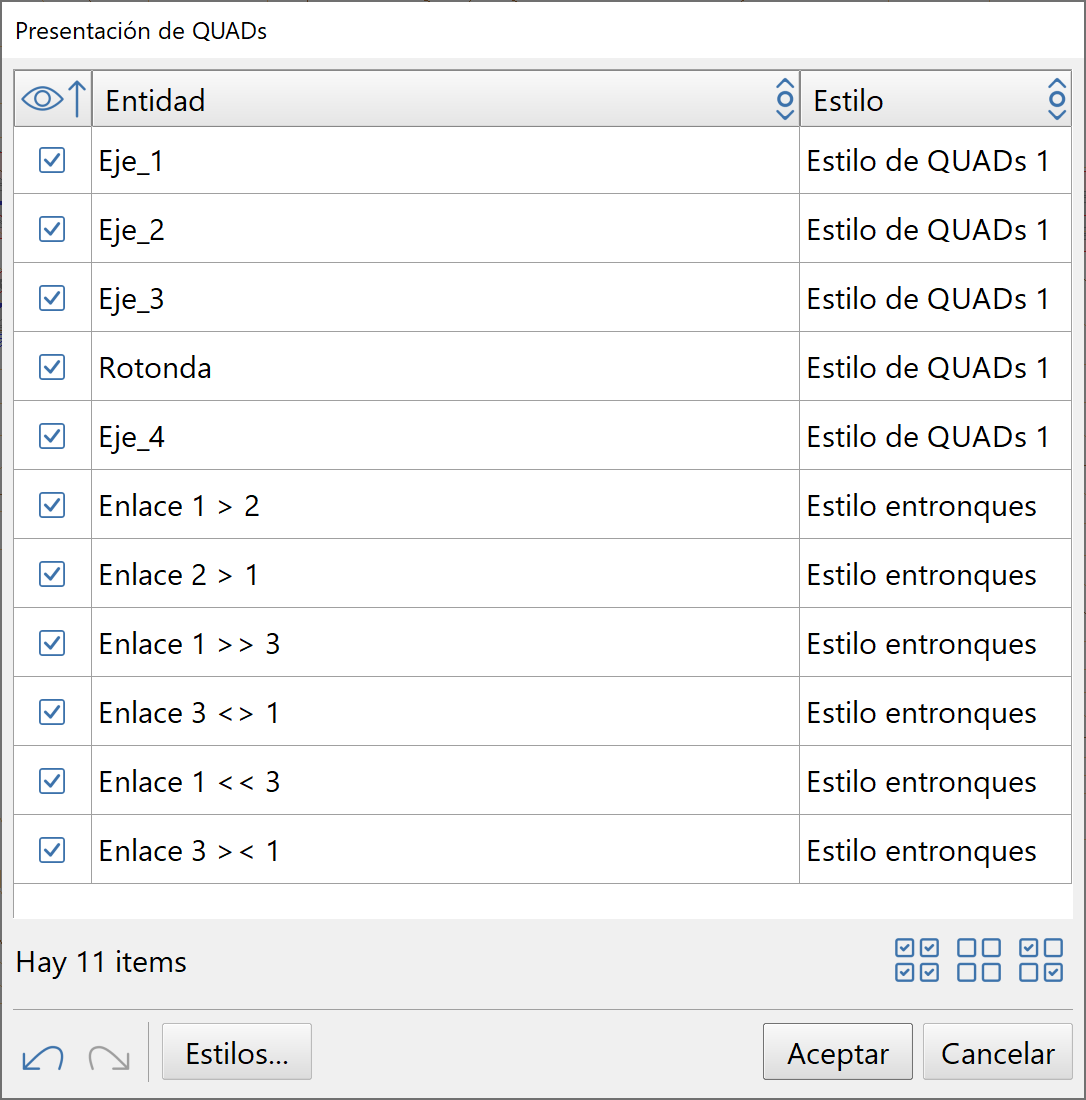Uncheck the Enlace 3 >< 1 checkbox
The height and width of the screenshot is (1100, 1086).
(52, 850)
